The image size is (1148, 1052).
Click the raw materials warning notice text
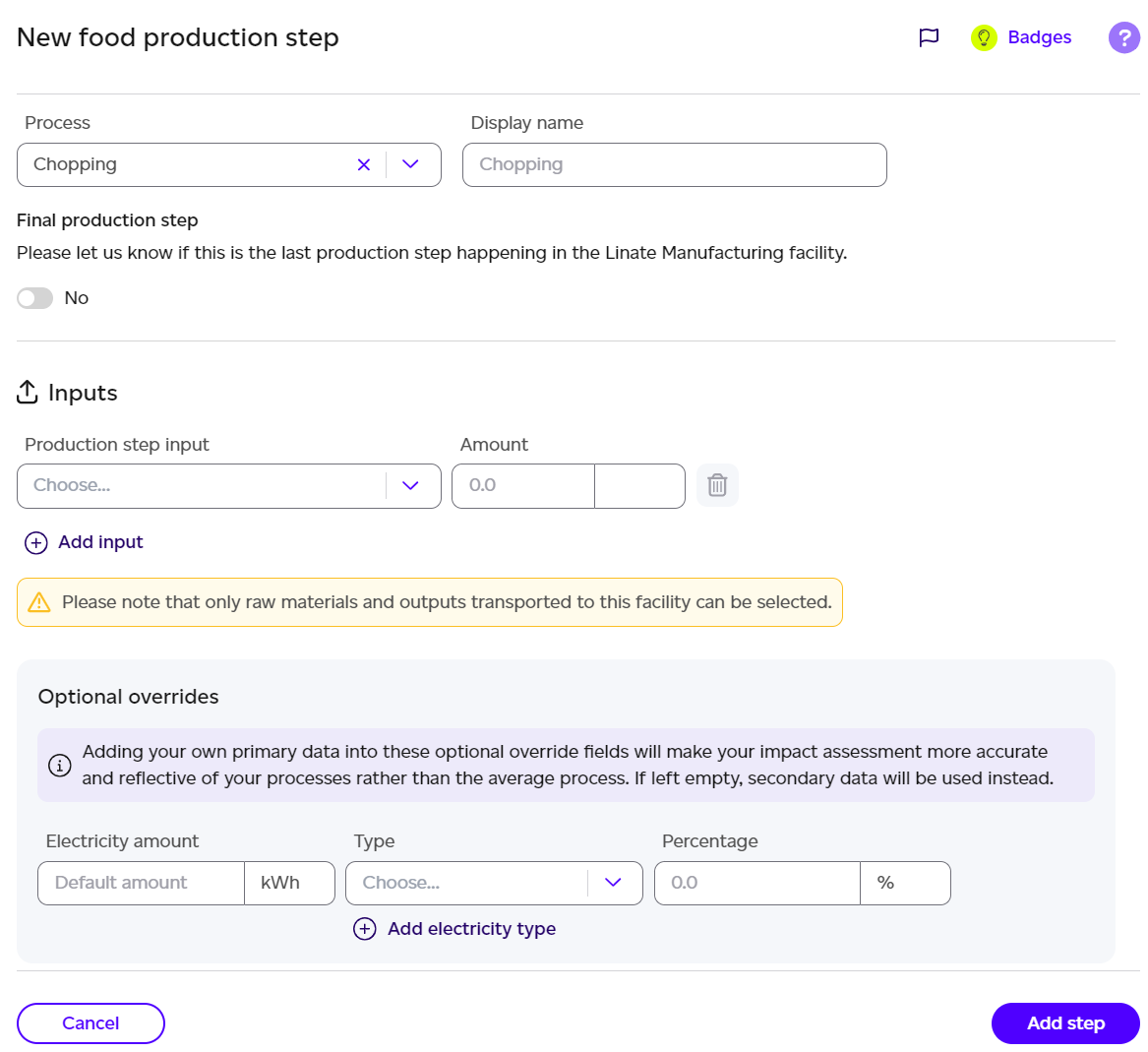[447, 602]
